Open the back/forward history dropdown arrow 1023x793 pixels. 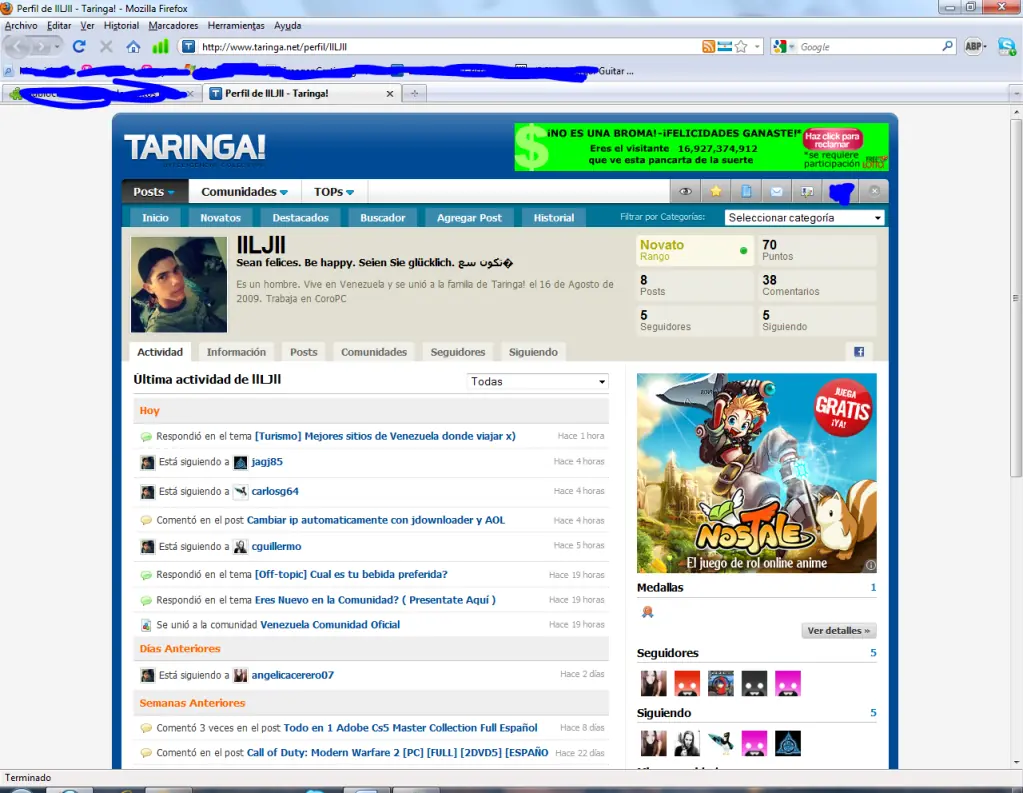pos(57,46)
